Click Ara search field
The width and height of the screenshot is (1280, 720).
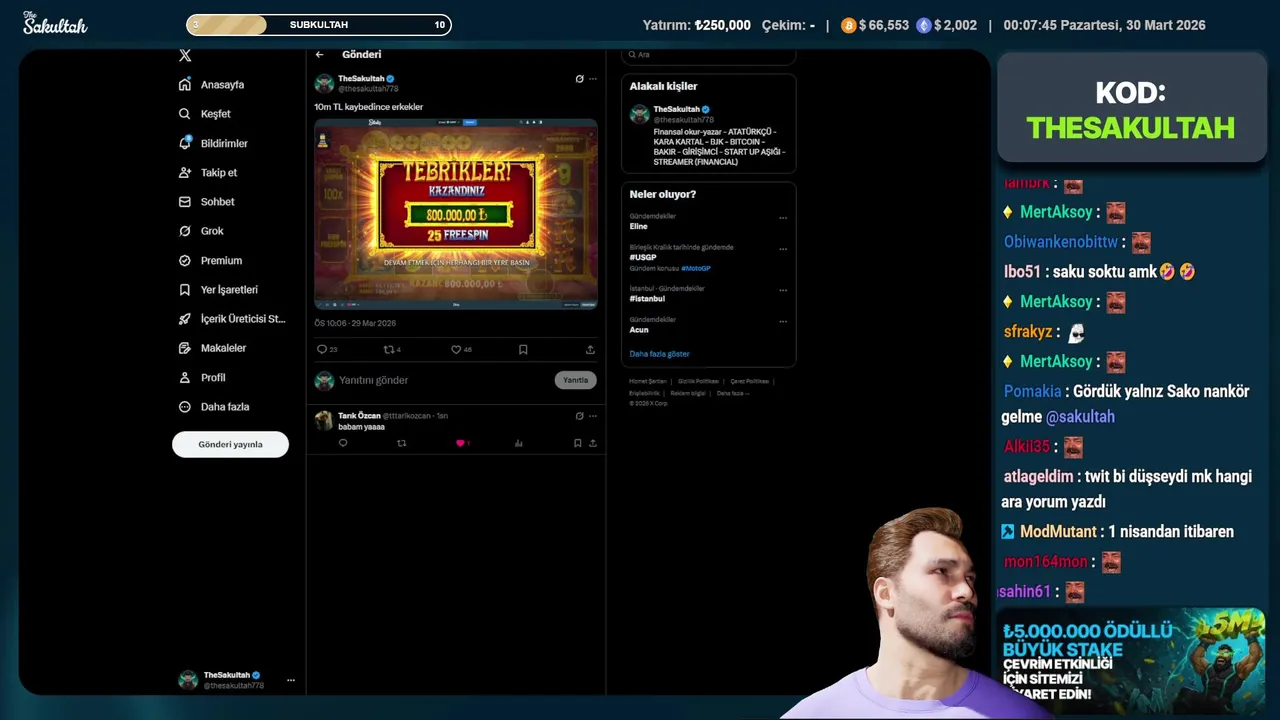point(708,55)
